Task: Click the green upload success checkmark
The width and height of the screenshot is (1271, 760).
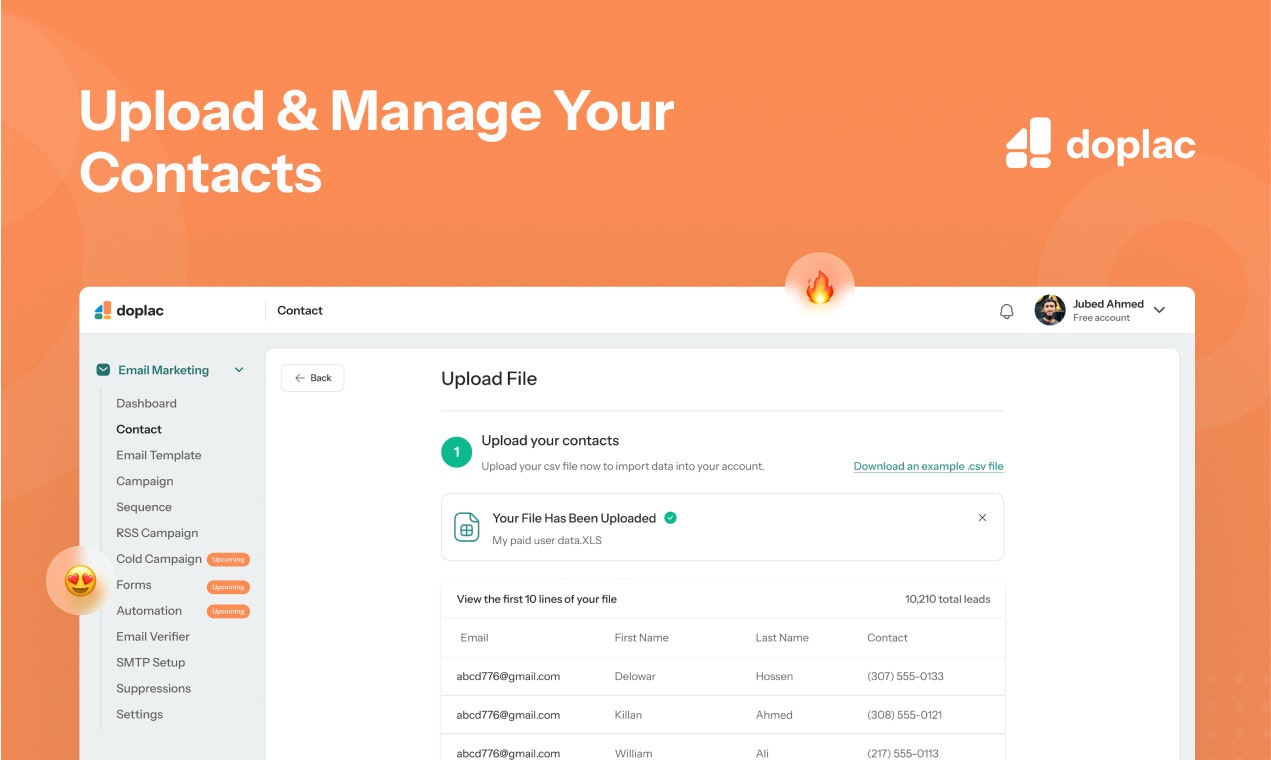Action: point(670,518)
